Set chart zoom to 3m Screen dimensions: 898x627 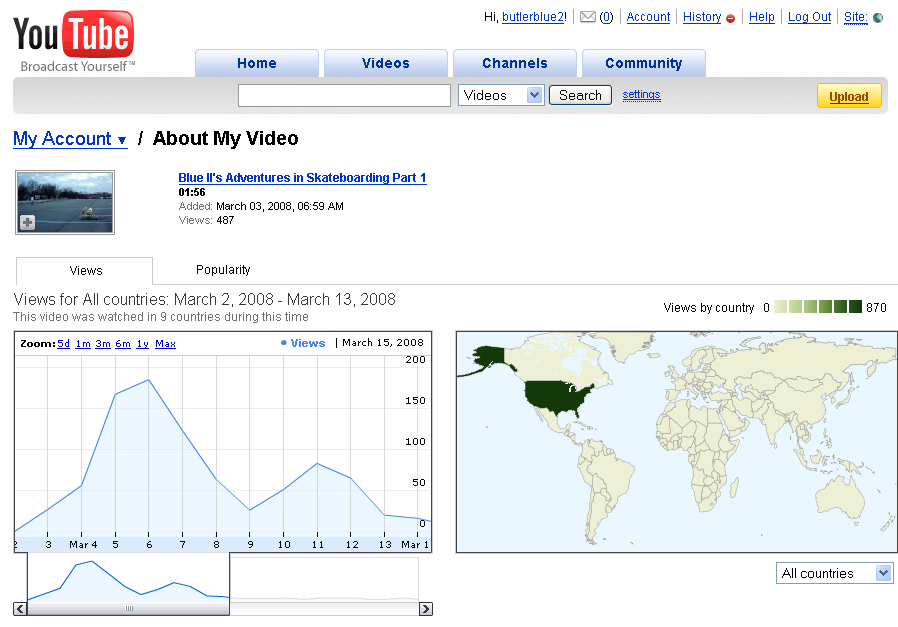(x=103, y=344)
